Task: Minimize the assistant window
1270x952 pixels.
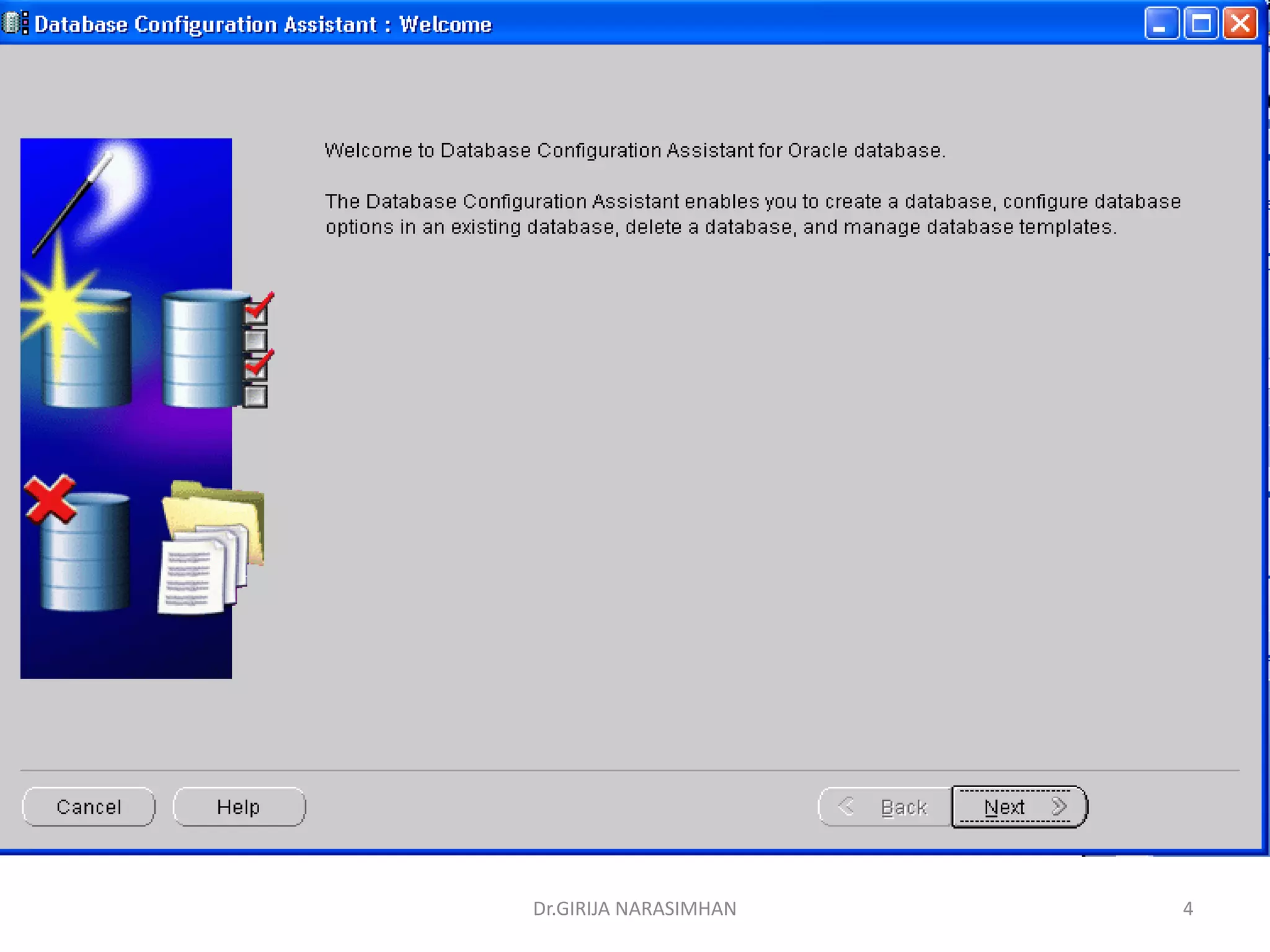Action: pos(1161,24)
